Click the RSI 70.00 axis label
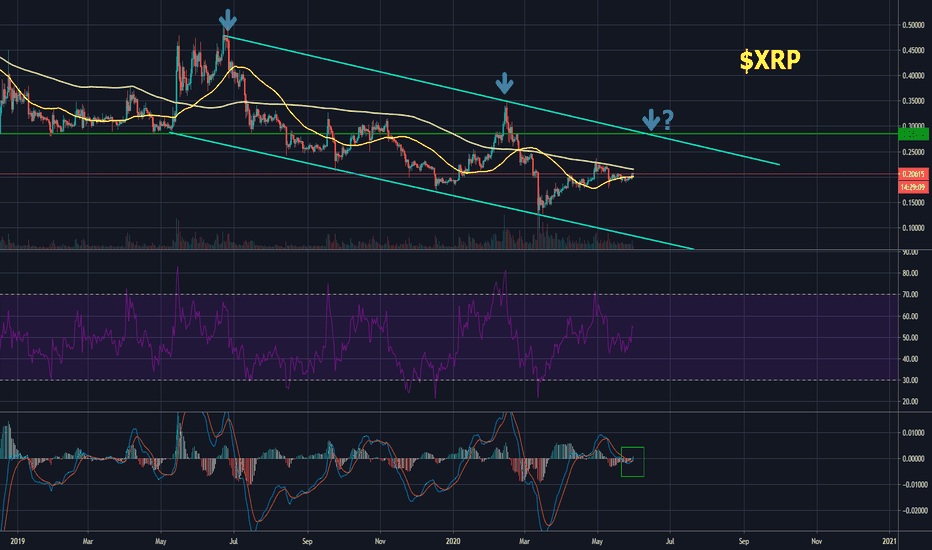This screenshot has width=932, height=550. coord(910,295)
